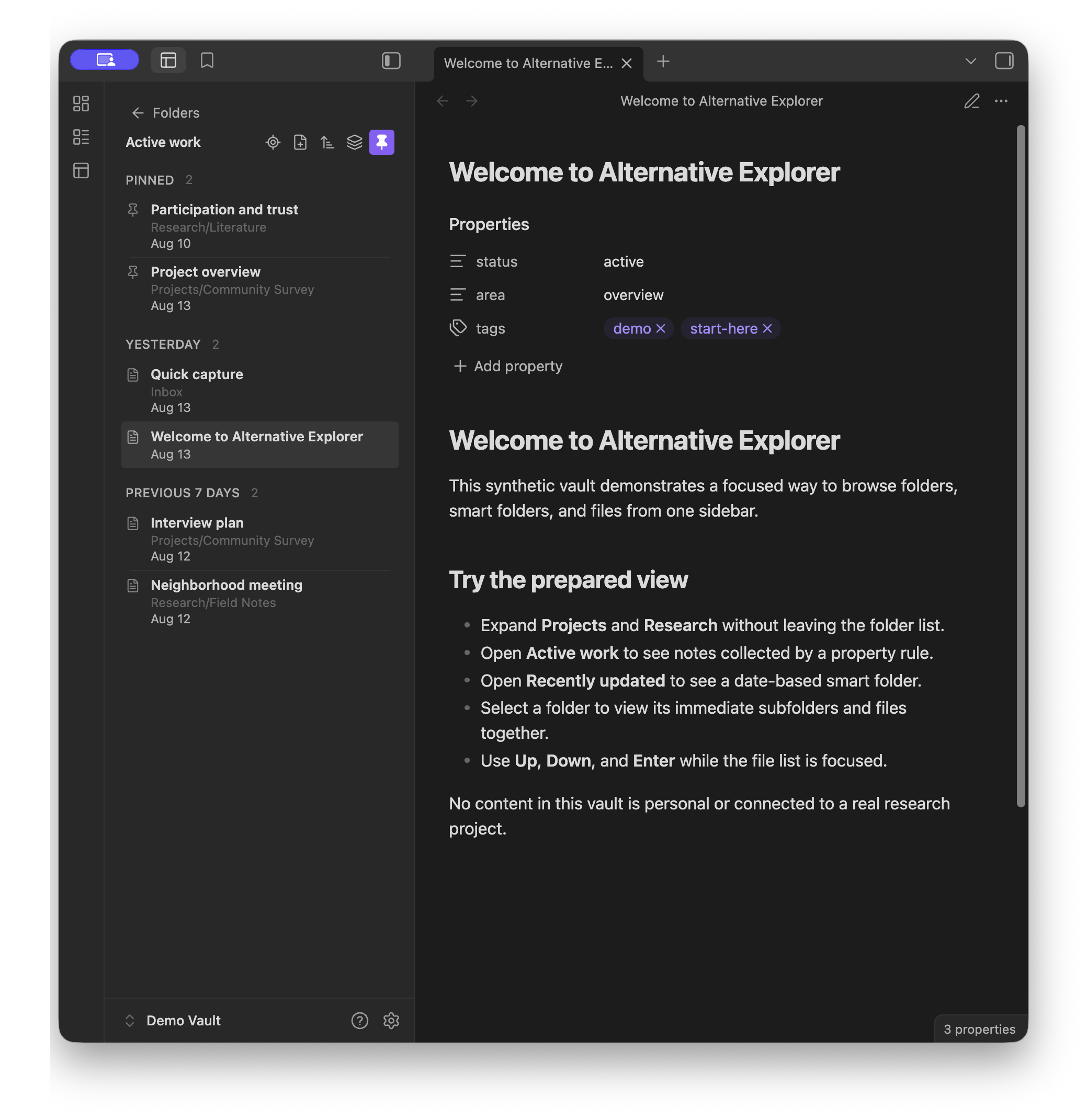Click Add property
Image resolution: width=1087 pixels, height=1120 pixels.
pyautogui.click(x=508, y=365)
